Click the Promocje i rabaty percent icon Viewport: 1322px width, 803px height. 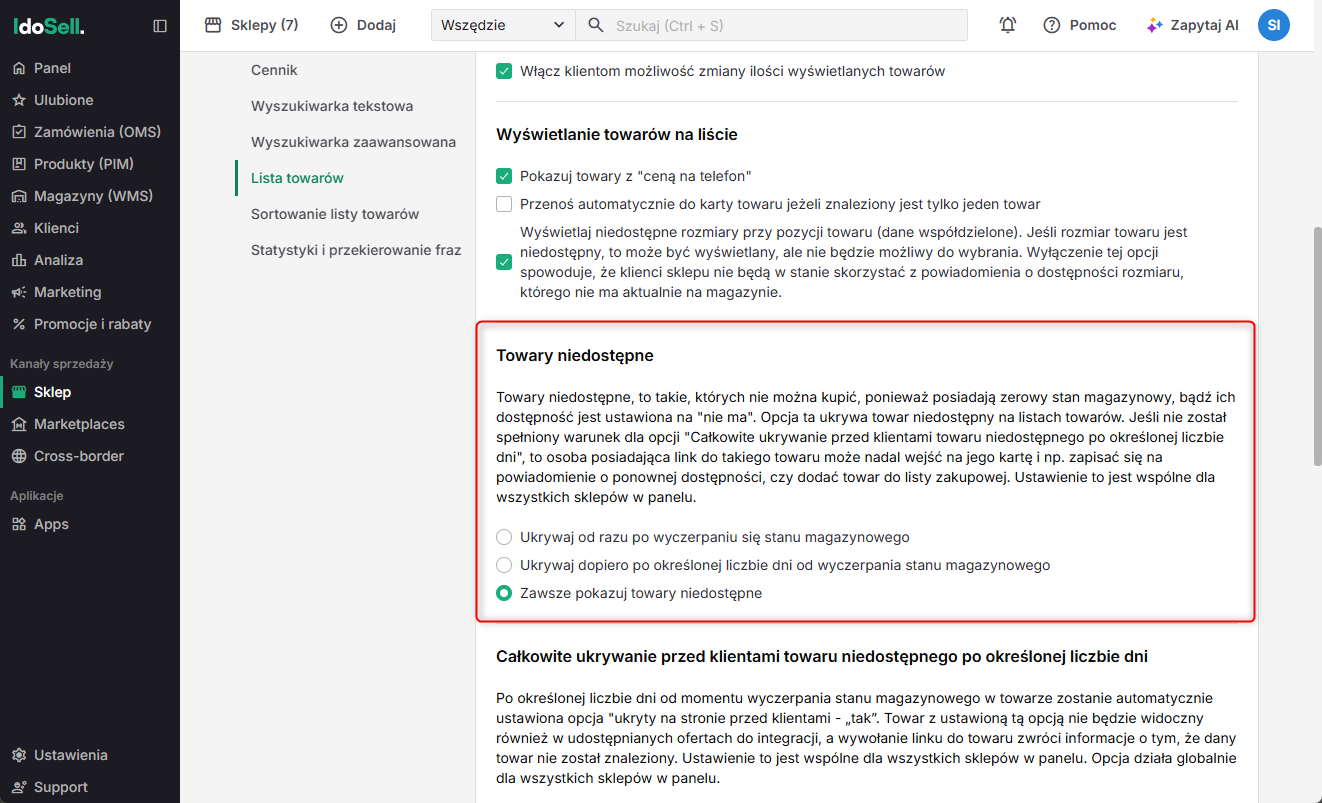click(x=19, y=324)
